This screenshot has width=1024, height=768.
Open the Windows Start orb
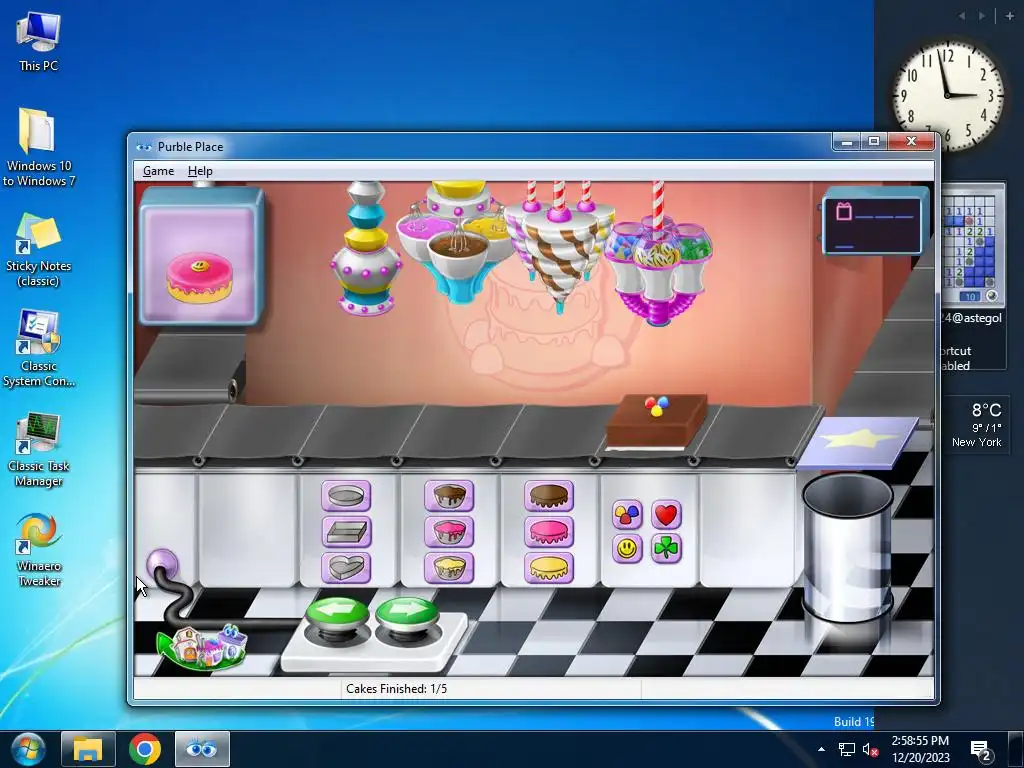click(28, 749)
